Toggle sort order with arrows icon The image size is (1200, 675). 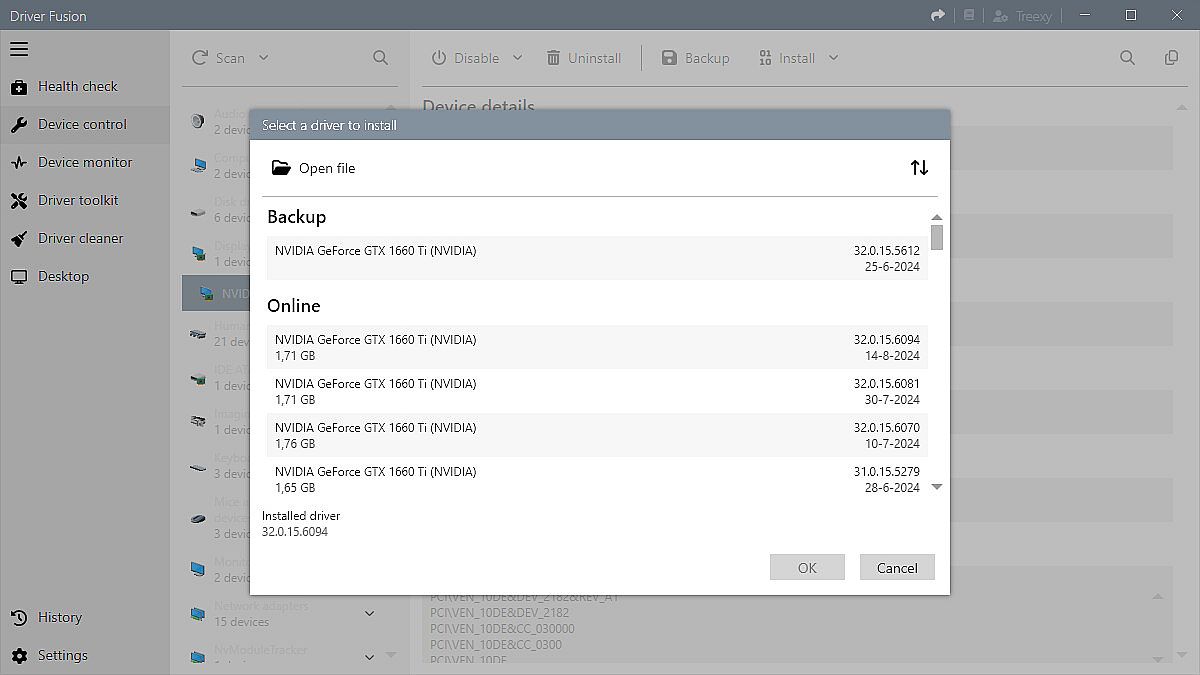pyautogui.click(x=919, y=168)
